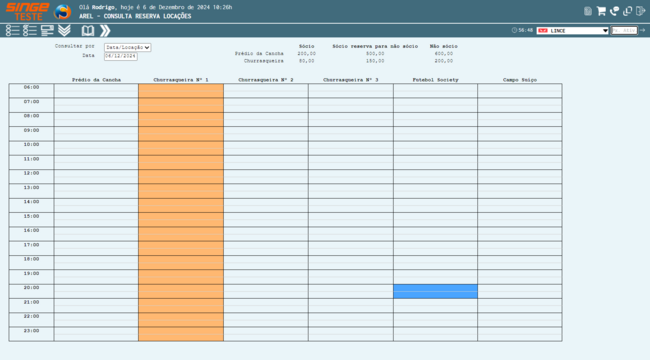Click the Data date input field
The image size is (650, 360).
[x=121, y=56]
